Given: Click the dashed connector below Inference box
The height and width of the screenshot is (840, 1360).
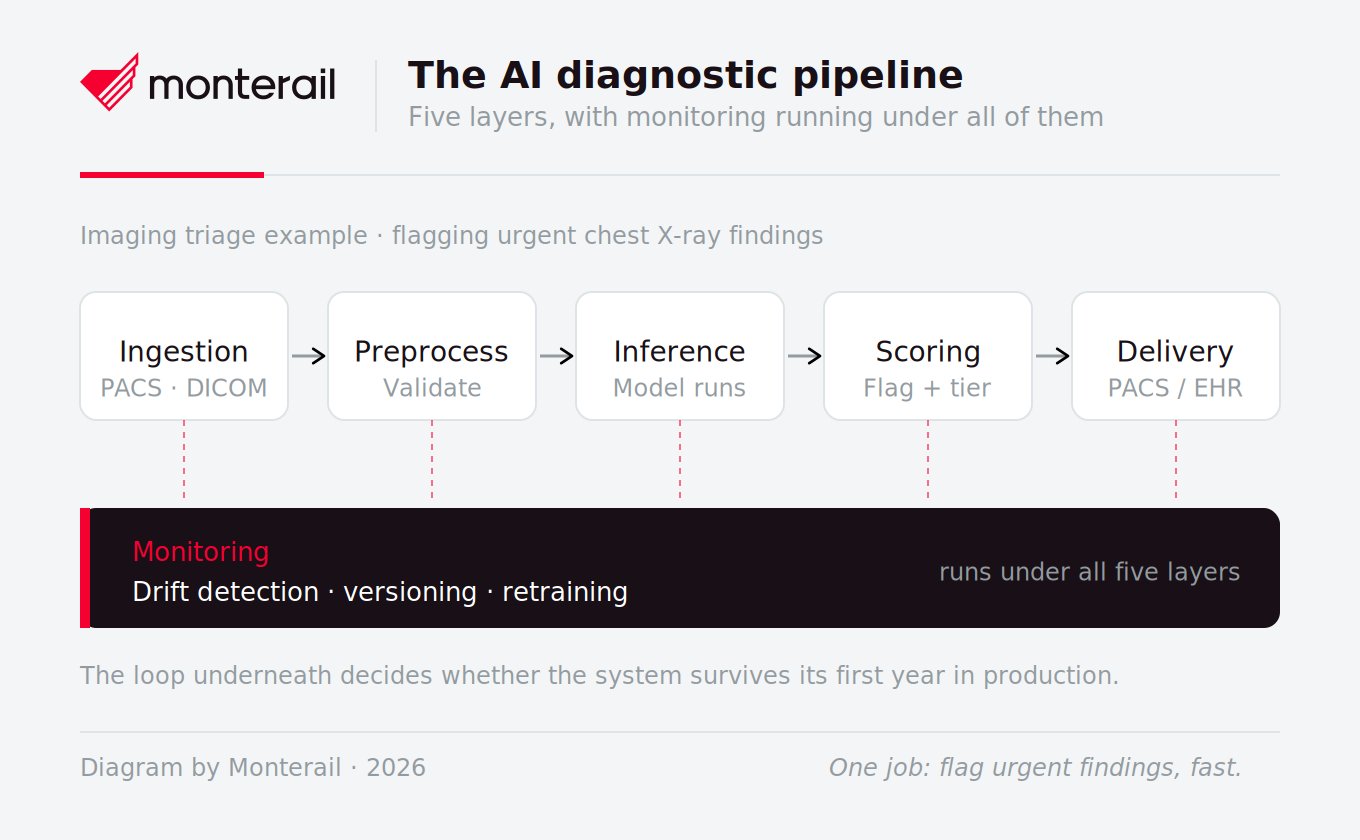Looking at the screenshot, I should pos(680,460).
